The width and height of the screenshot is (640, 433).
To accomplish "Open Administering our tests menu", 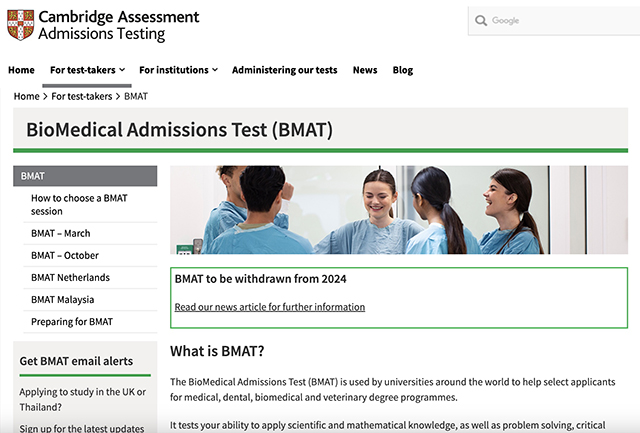I will pyautogui.click(x=284, y=70).
